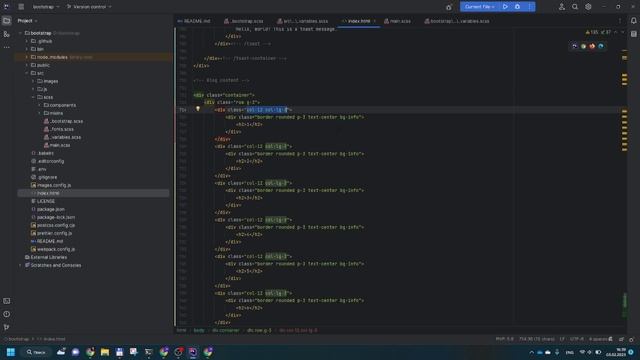Click Windows taskbar Search box
This screenshot has height=360, width=640.
tap(36, 352)
